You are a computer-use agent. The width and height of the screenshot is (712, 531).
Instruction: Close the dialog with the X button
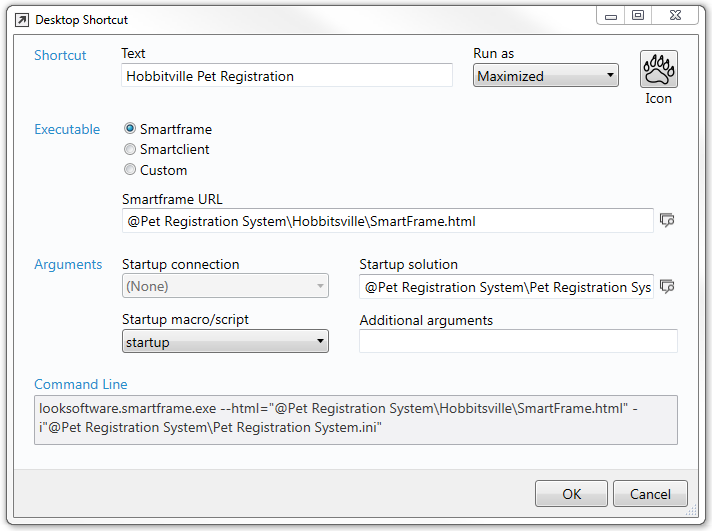tap(675, 16)
